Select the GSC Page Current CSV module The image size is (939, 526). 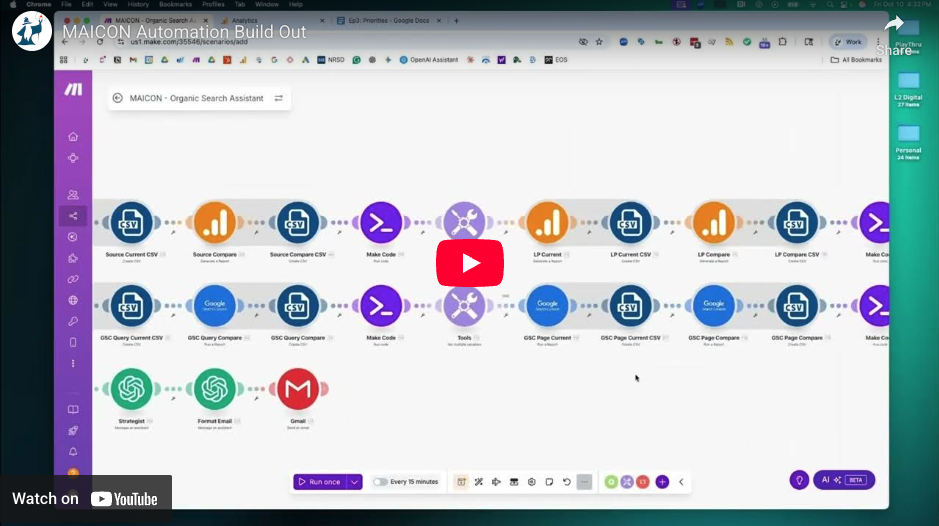point(631,306)
